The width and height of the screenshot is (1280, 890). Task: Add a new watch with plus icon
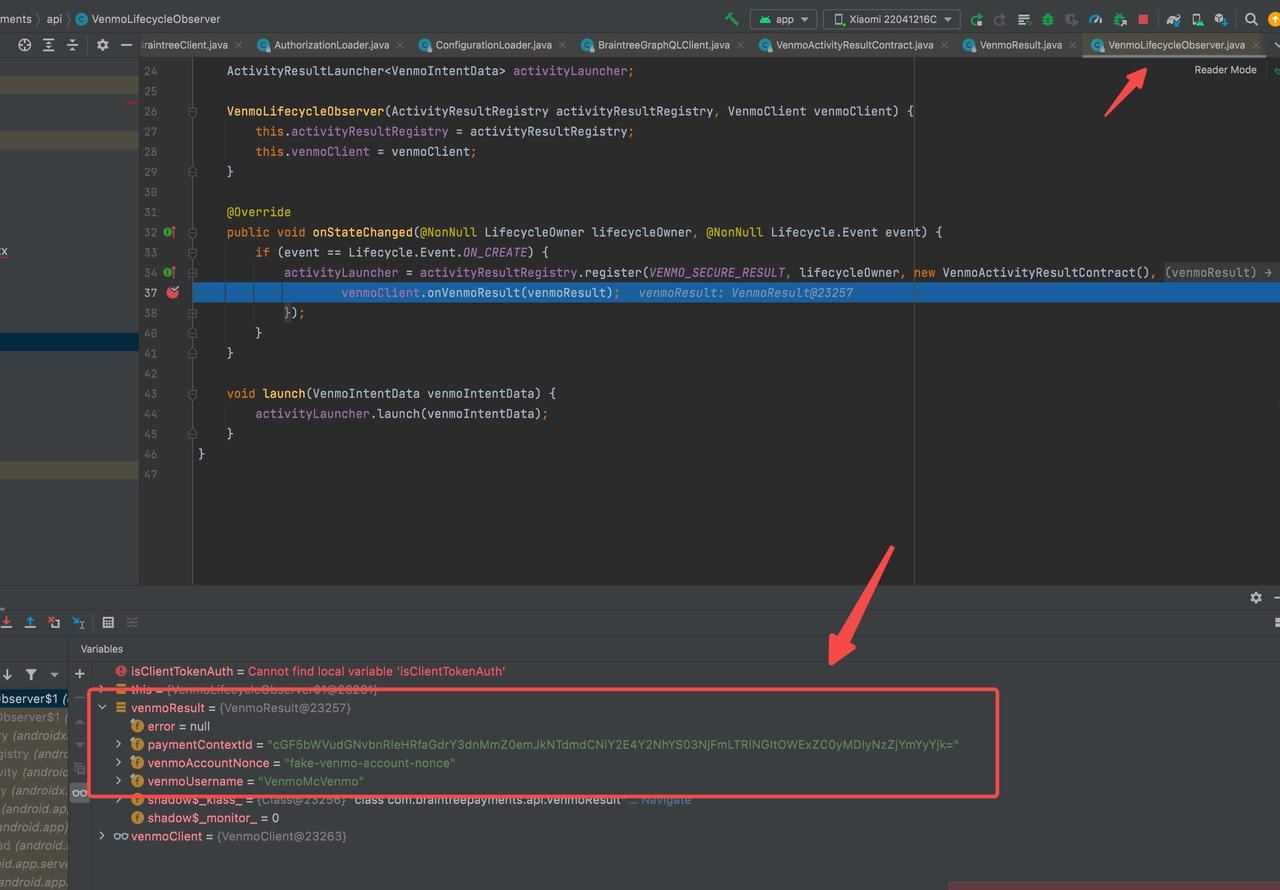click(79, 673)
